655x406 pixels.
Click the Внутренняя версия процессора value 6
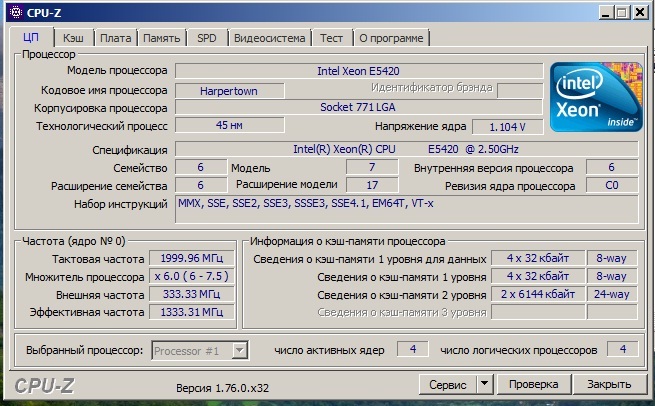(612, 167)
